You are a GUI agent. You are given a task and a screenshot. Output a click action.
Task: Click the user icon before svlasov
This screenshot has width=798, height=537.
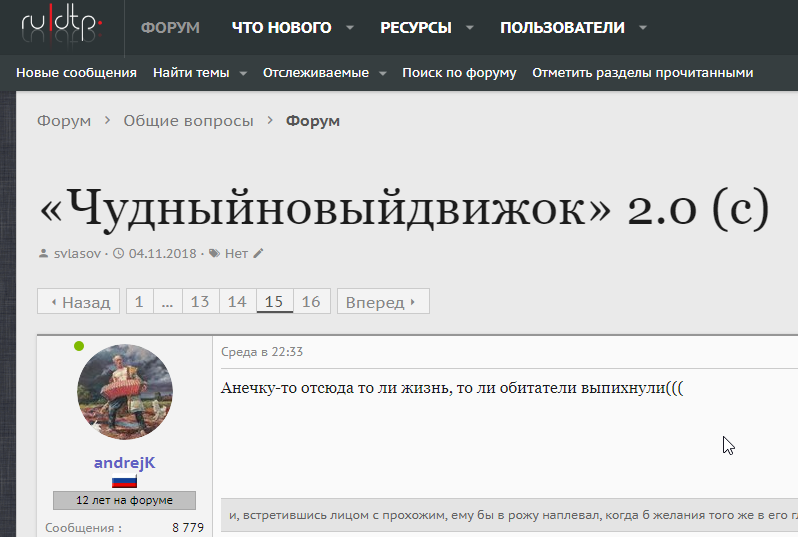tap(43, 253)
